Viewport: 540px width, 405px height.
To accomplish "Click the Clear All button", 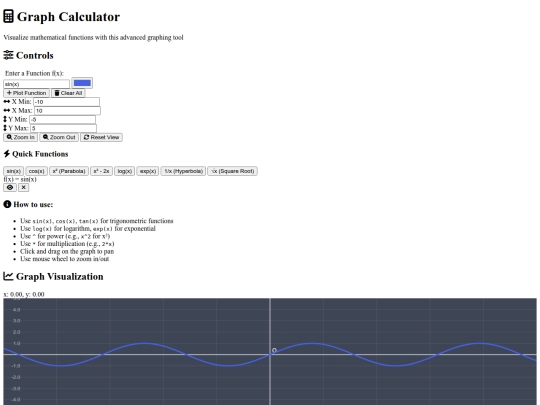I will point(68,93).
